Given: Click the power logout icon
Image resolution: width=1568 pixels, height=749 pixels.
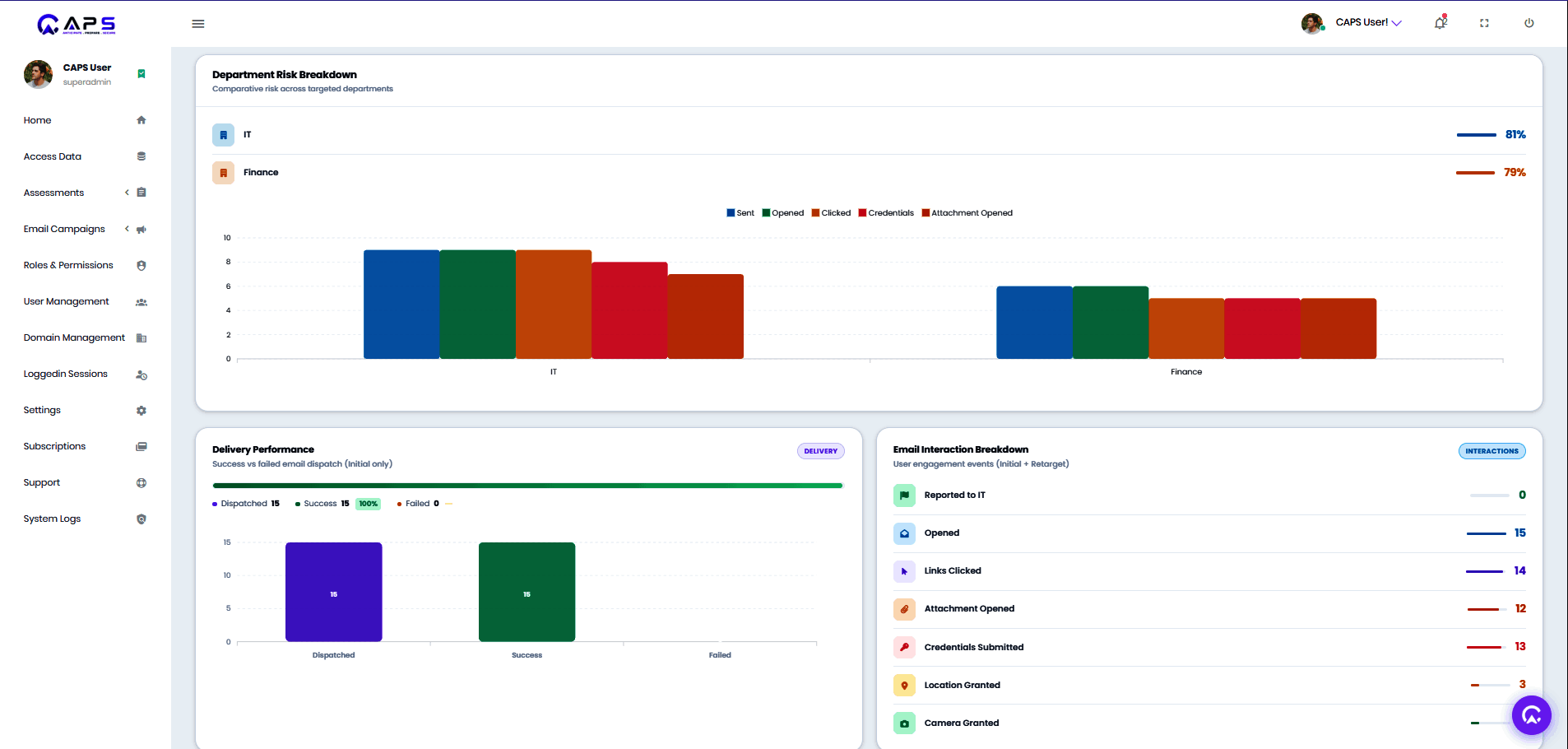Looking at the screenshot, I should click(1529, 23).
